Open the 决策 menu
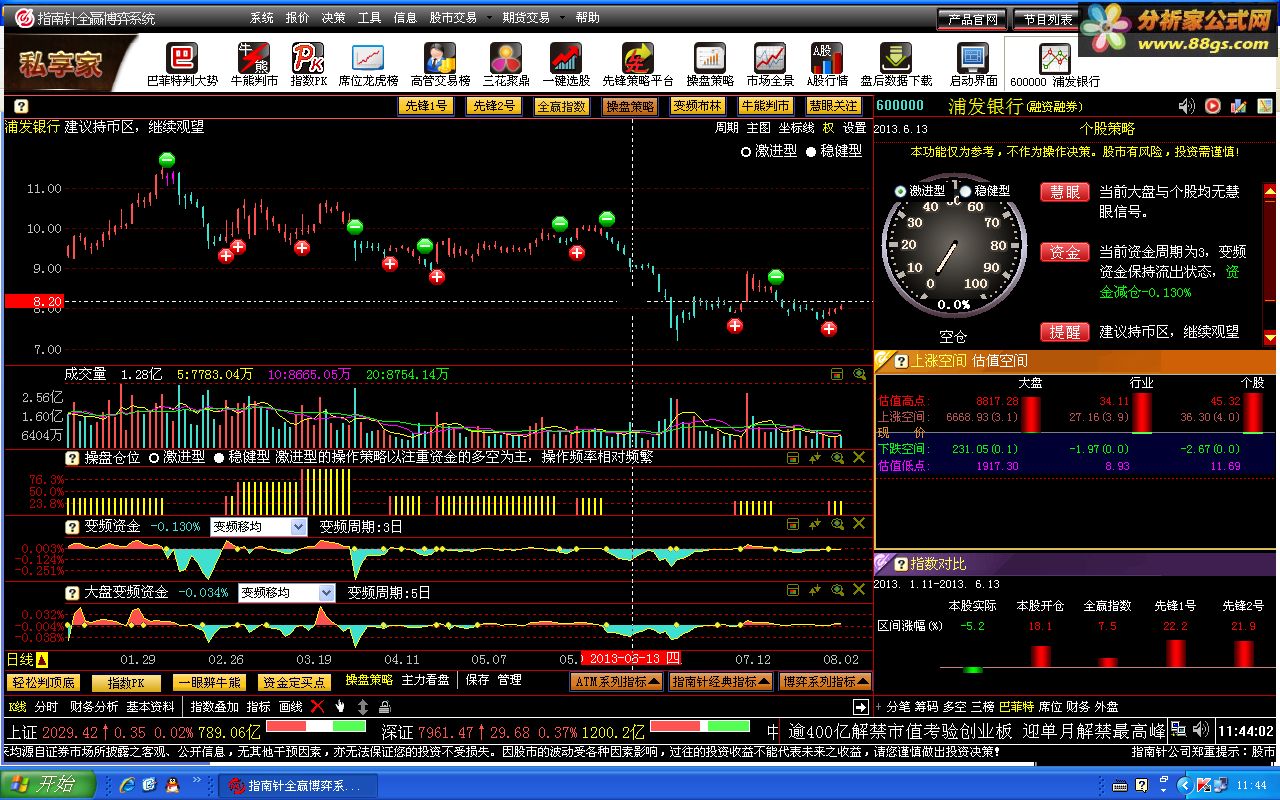 (334, 18)
